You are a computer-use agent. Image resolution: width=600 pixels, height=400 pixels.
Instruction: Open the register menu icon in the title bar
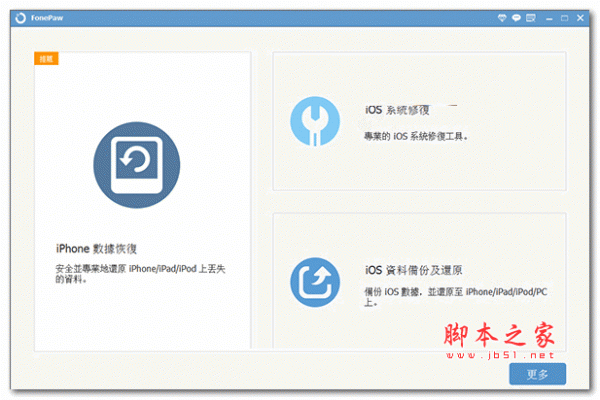(x=531, y=18)
